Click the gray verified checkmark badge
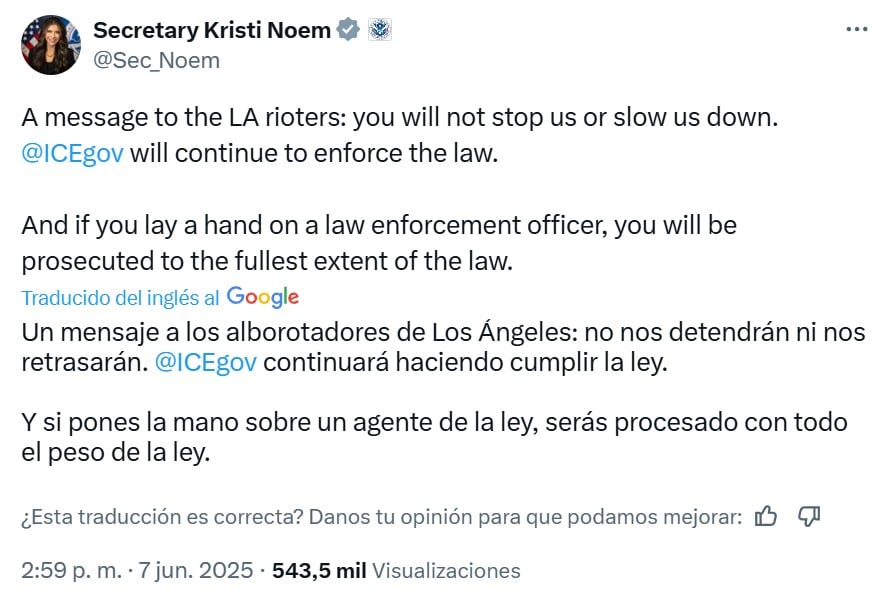This screenshot has height=605, width=895. pyautogui.click(x=348, y=30)
